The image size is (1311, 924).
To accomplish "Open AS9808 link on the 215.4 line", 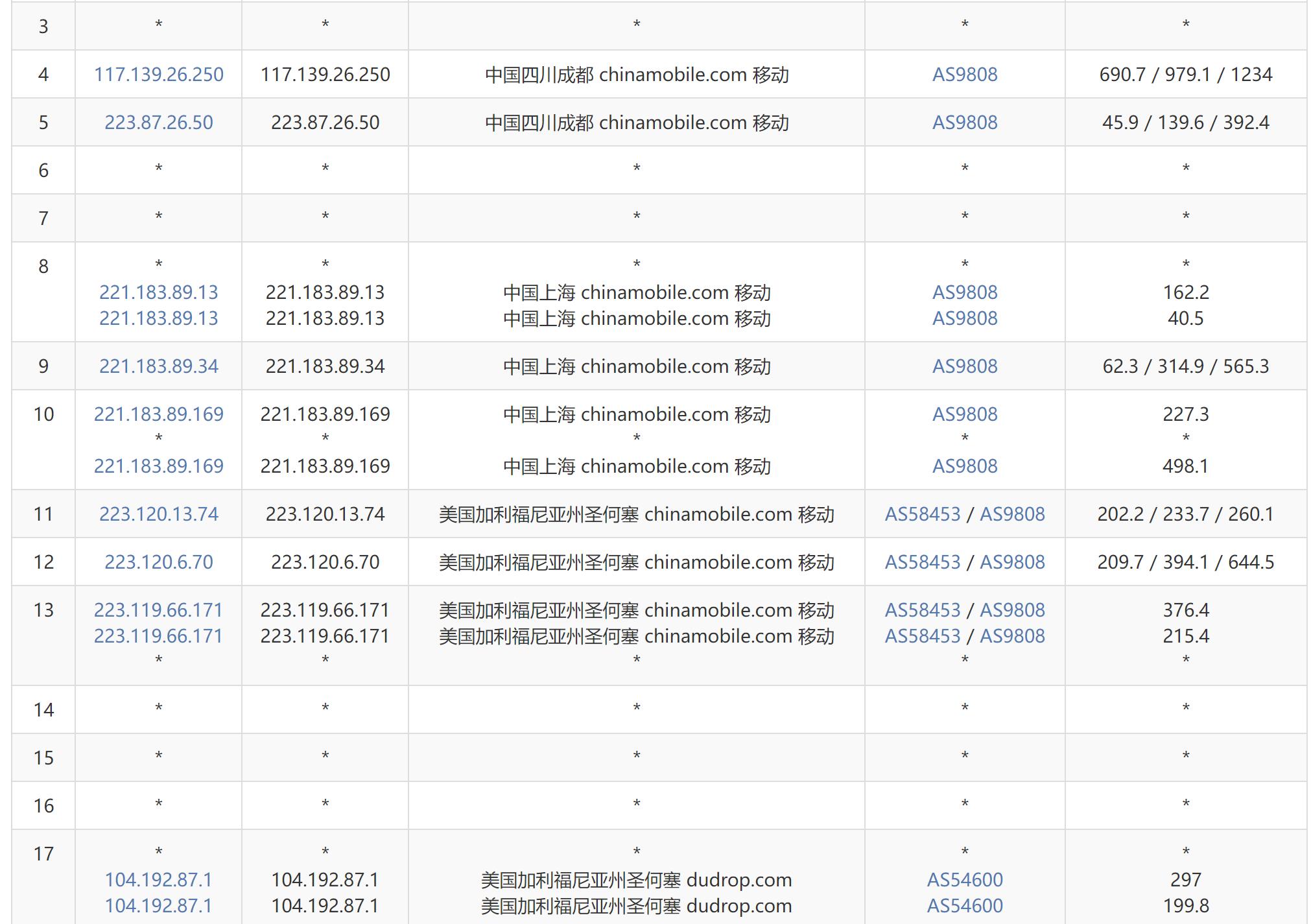I will pyautogui.click(x=1012, y=636).
